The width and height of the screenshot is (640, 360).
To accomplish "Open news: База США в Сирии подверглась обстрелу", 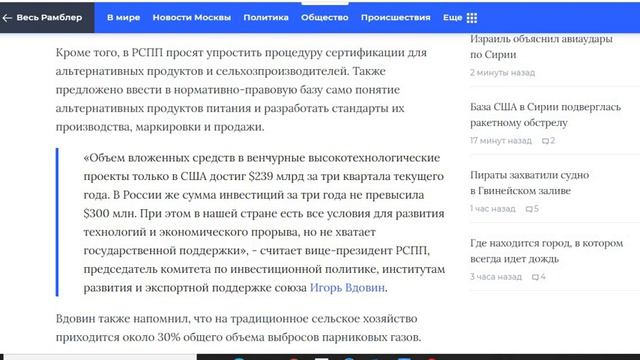I will click(x=545, y=115).
